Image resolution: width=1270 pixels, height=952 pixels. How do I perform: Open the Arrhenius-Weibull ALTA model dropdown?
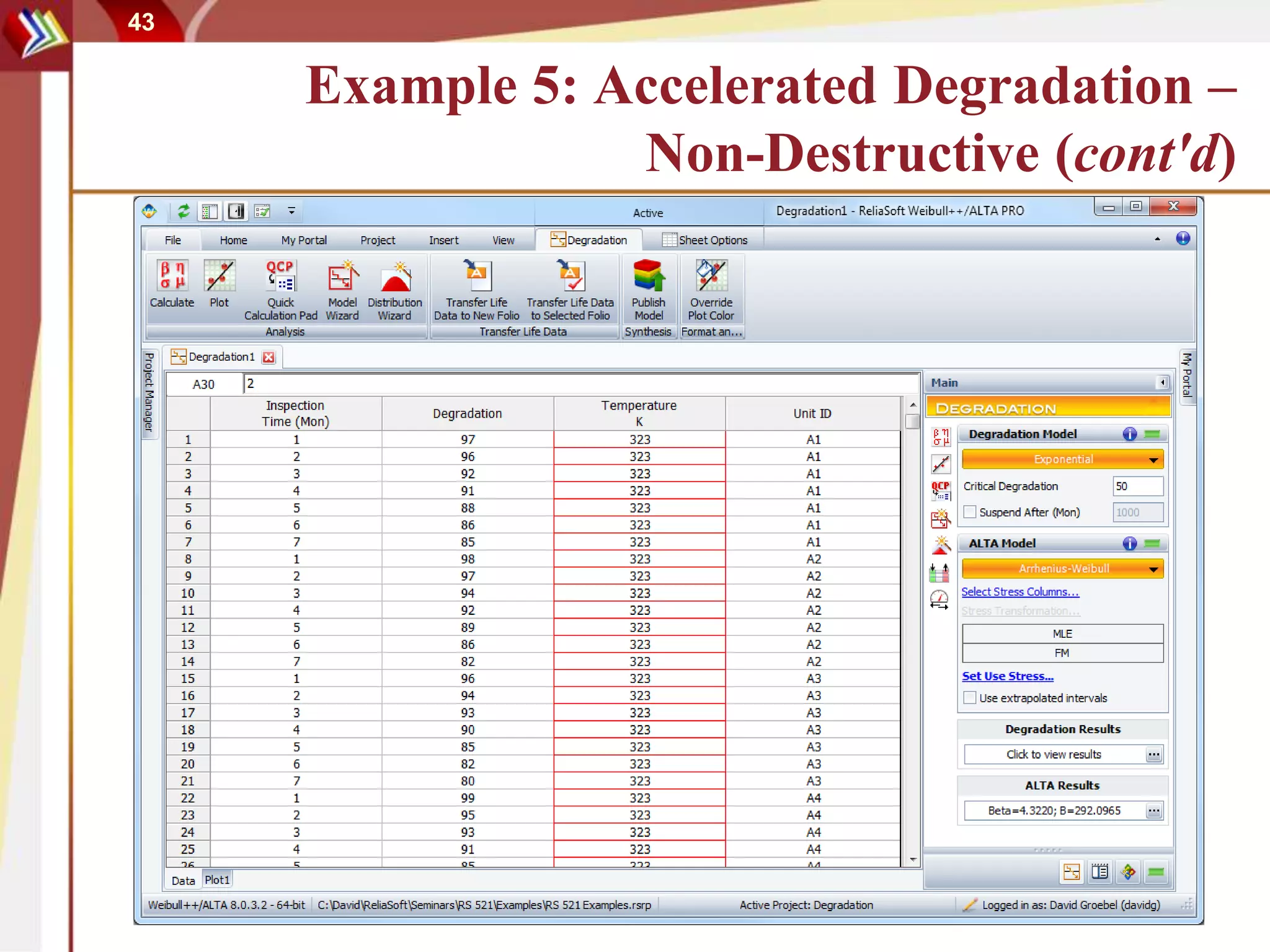pos(1063,568)
